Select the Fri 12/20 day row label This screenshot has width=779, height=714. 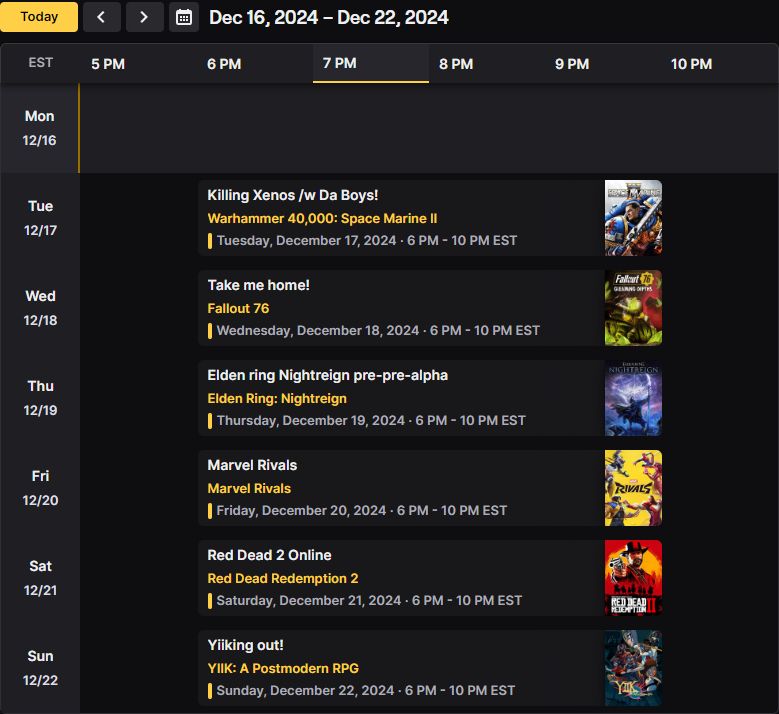point(40,488)
